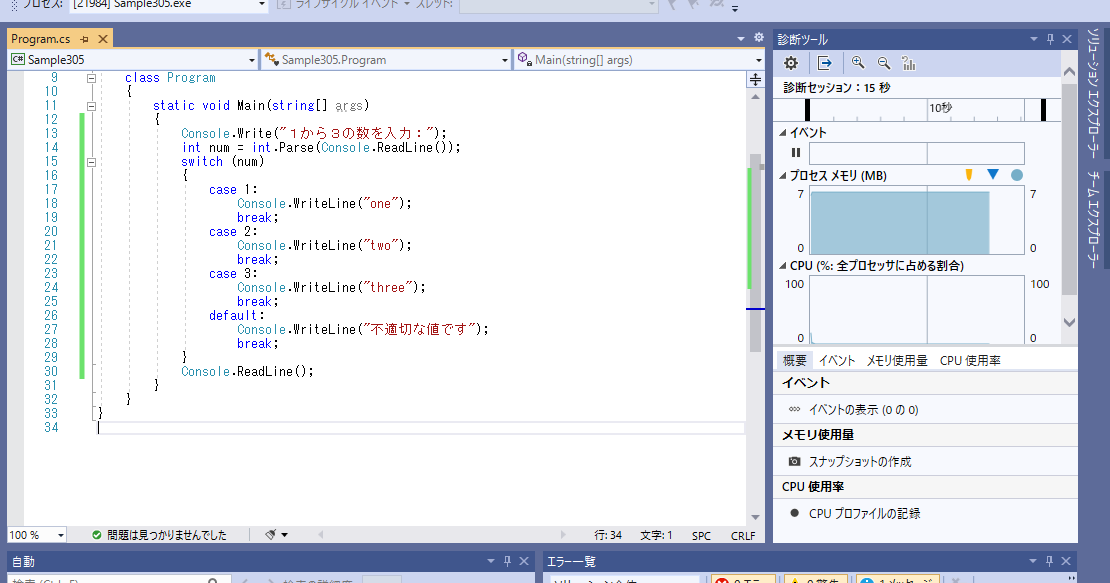Click the green 問題は見つかりませんでした health icon
Viewport: 1110px width, 583px height.
97,535
